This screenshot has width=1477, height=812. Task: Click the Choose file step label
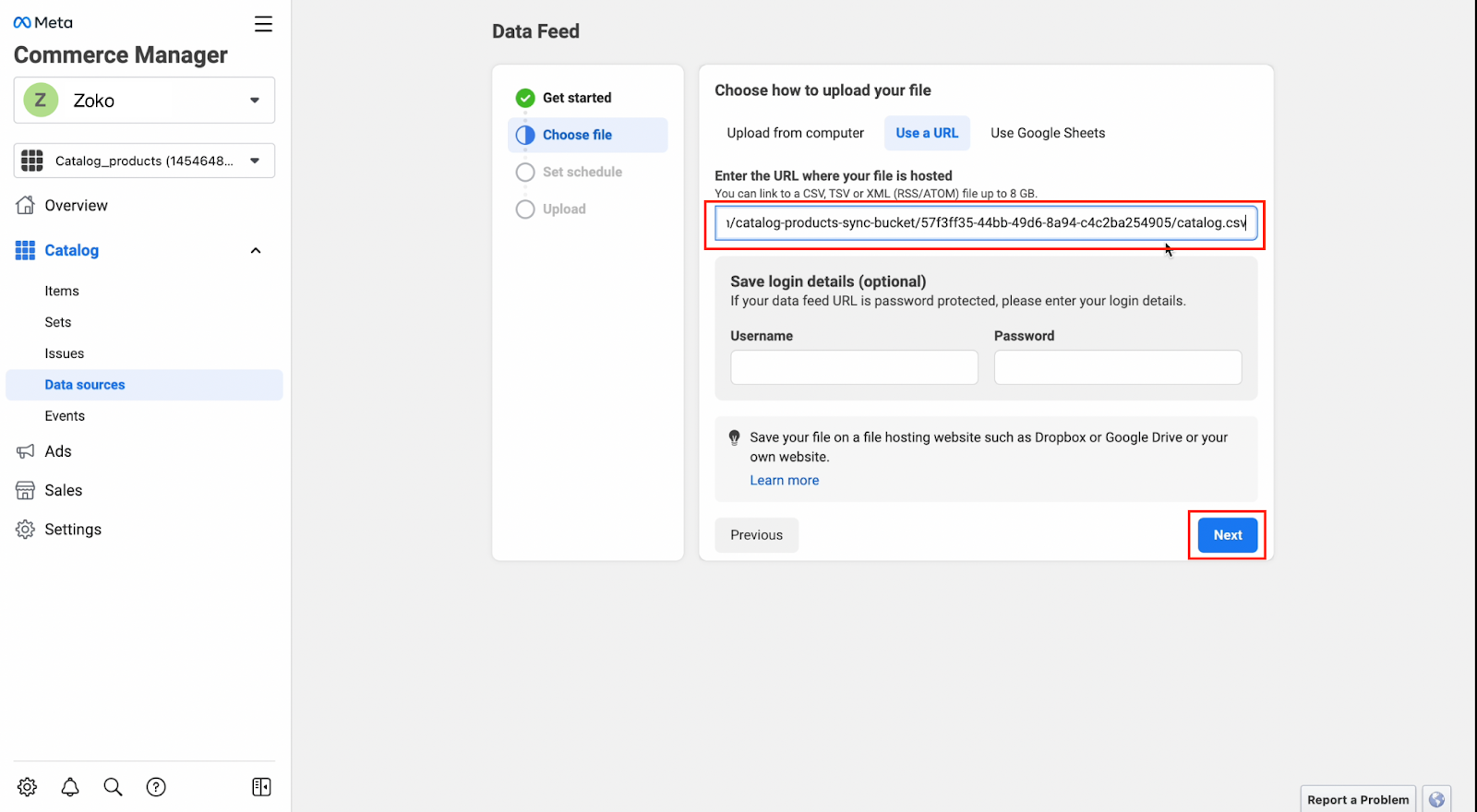tap(577, 135)
